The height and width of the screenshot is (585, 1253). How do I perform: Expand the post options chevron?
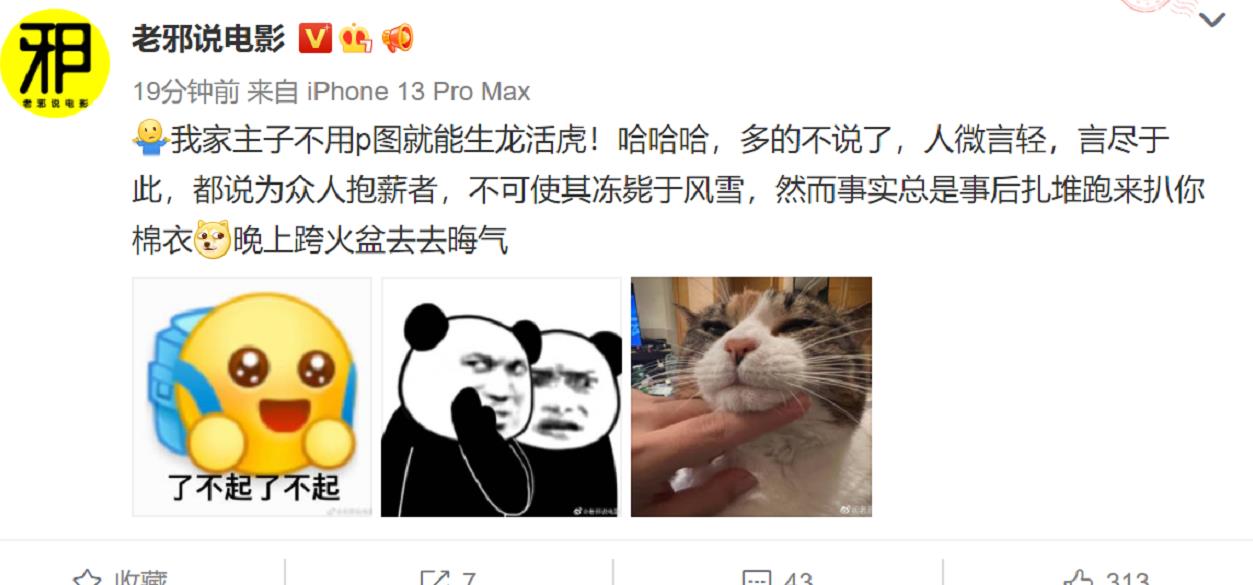click(x=1211, y=19)
